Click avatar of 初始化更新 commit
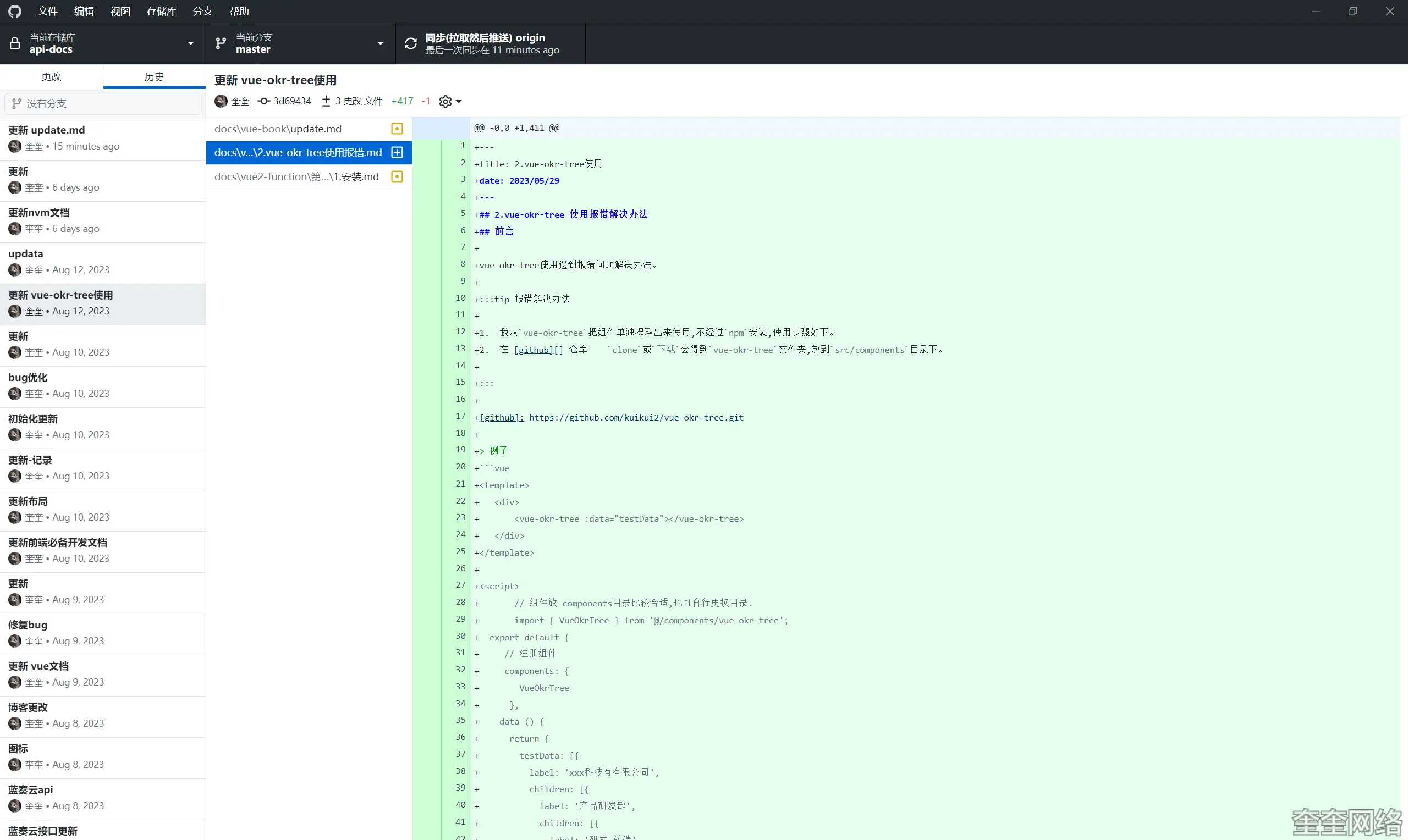1408x840 pixels. click(x=15, y=435)
